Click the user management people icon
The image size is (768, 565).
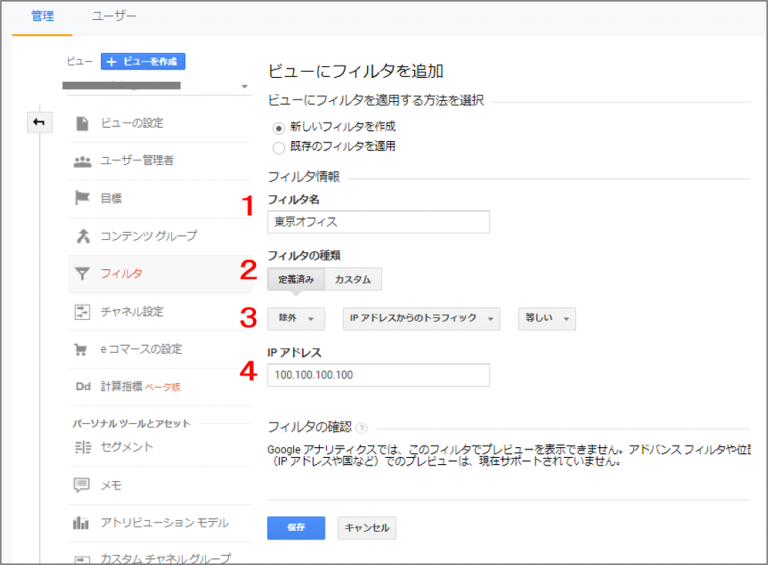pyautogui.click(x=82, y=161)
